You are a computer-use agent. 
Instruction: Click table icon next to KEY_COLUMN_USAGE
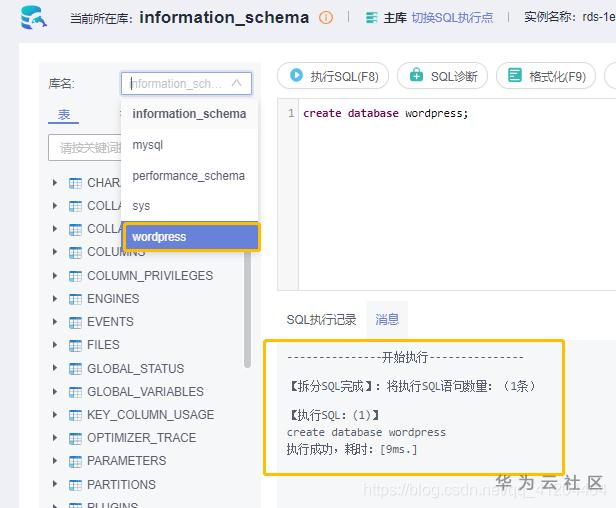(x=75, y=415)
